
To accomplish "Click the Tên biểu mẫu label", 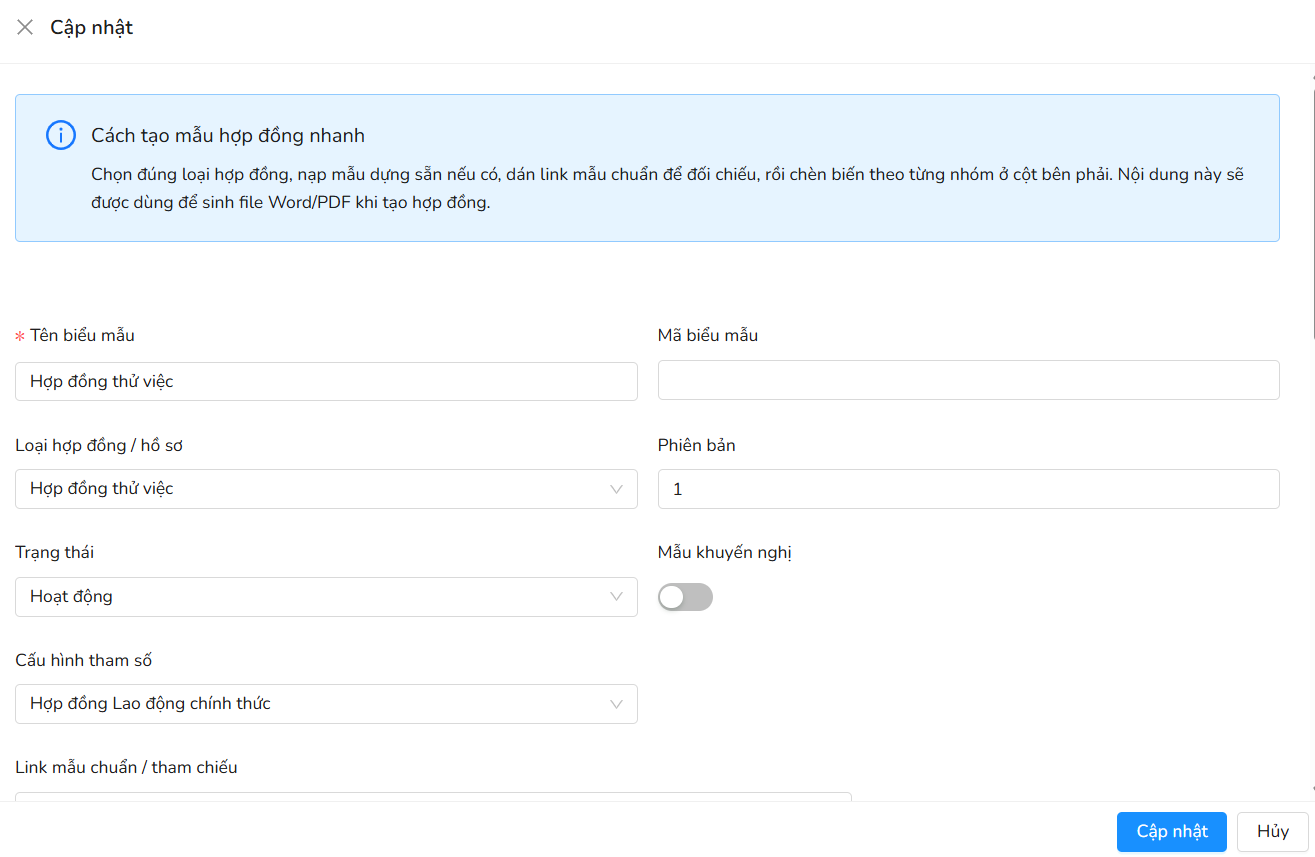I will coord(82,336).
